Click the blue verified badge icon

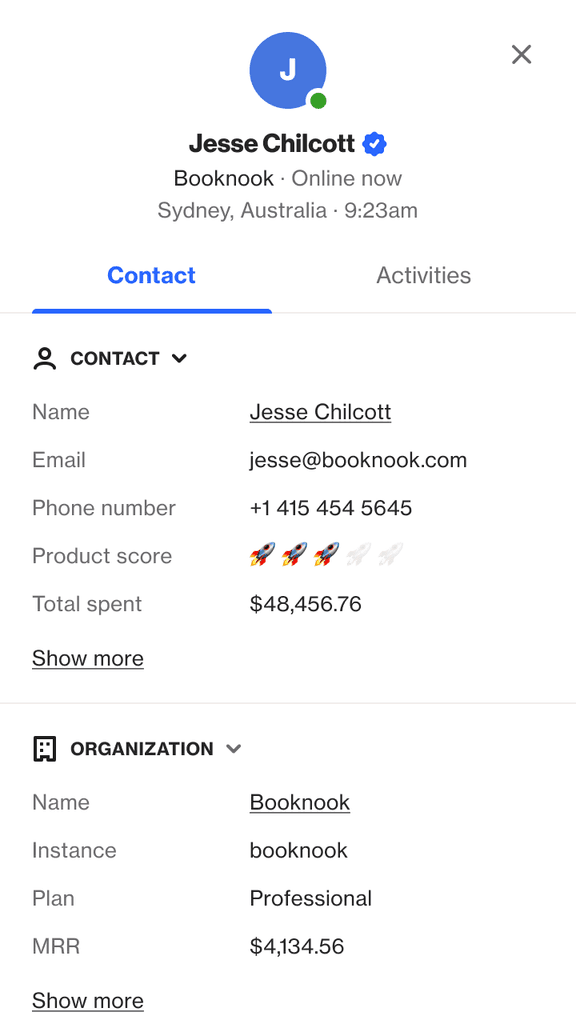pos(375,144)
